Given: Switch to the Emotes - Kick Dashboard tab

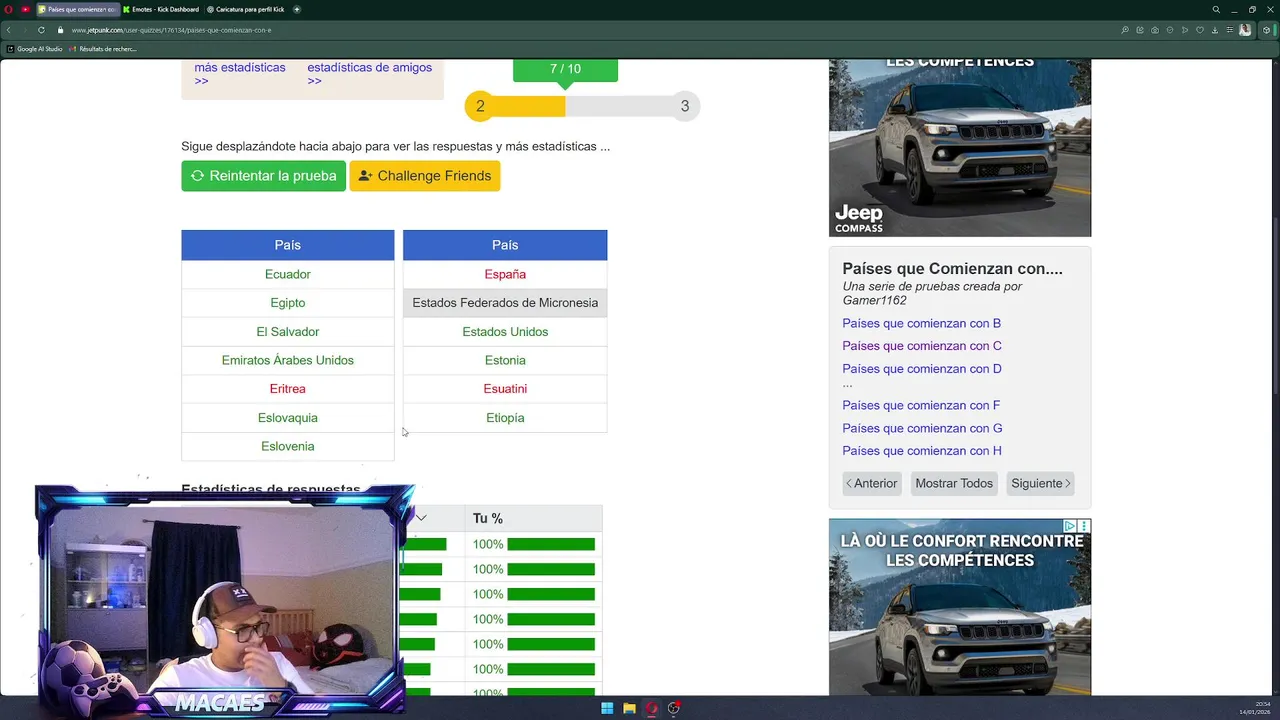Looking at the screenshot, I should click(x=162, y=9).
